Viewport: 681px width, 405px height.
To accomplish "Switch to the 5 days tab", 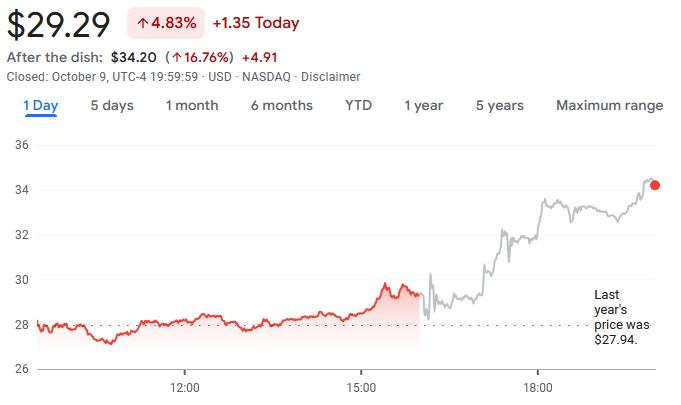I will click(x=112, y=105).
